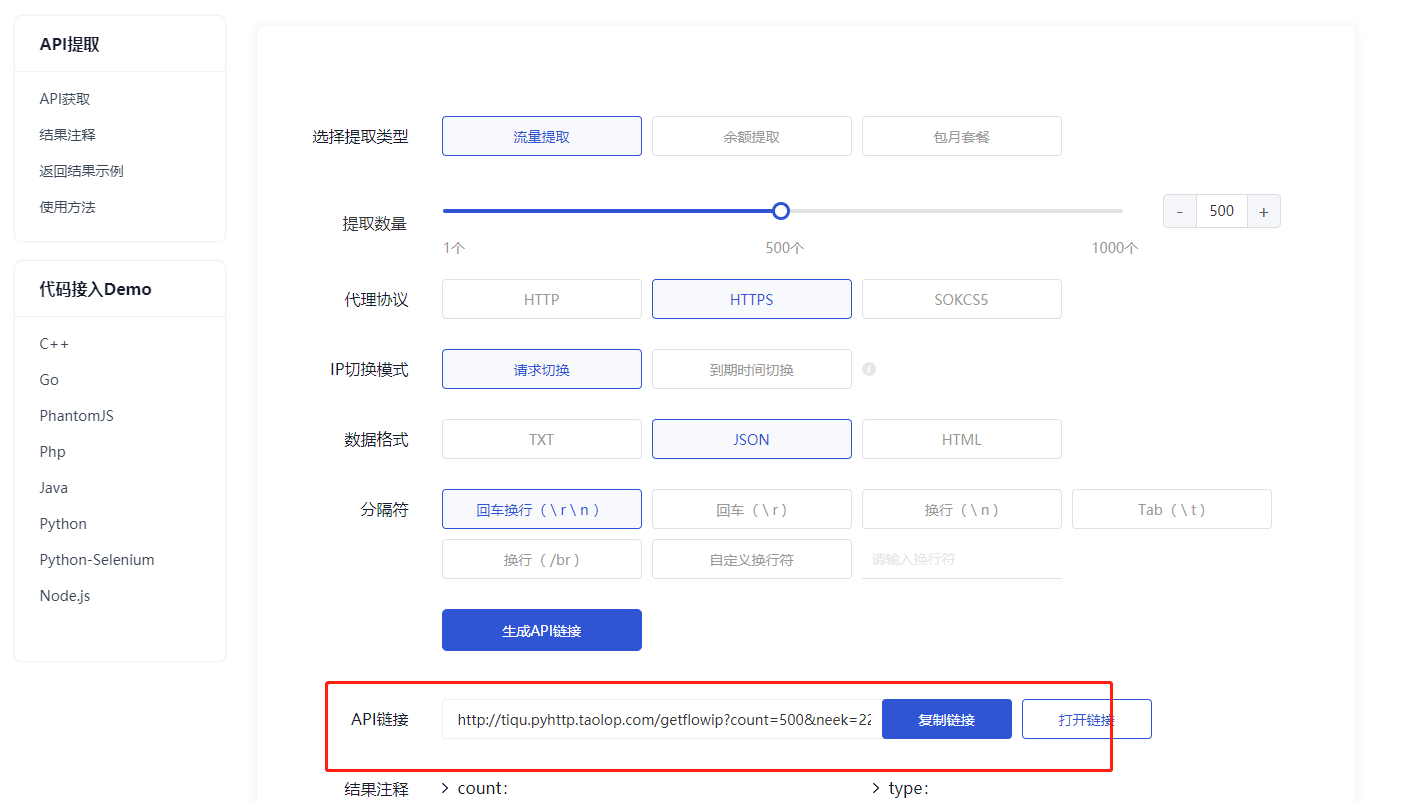Choose HTTP proxy protocol
The width and height of the screenshot is (1406, 802).
(x=542, y=299)
